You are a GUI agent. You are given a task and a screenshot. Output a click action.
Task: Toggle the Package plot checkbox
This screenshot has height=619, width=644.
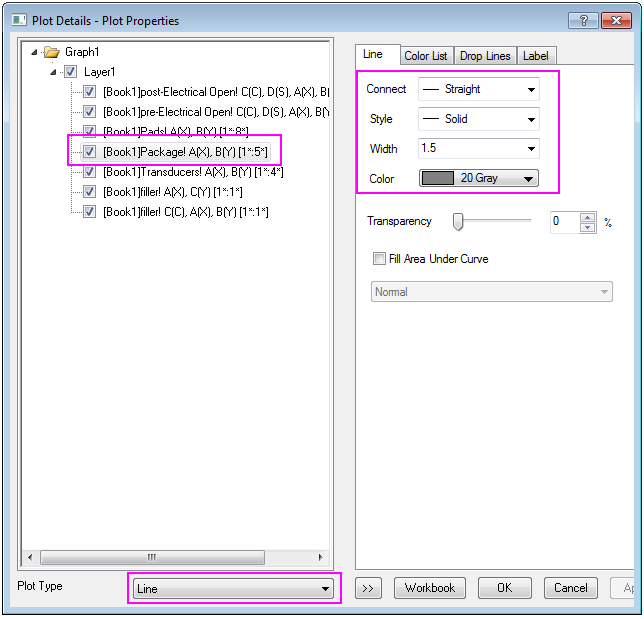tap(90, 152)
